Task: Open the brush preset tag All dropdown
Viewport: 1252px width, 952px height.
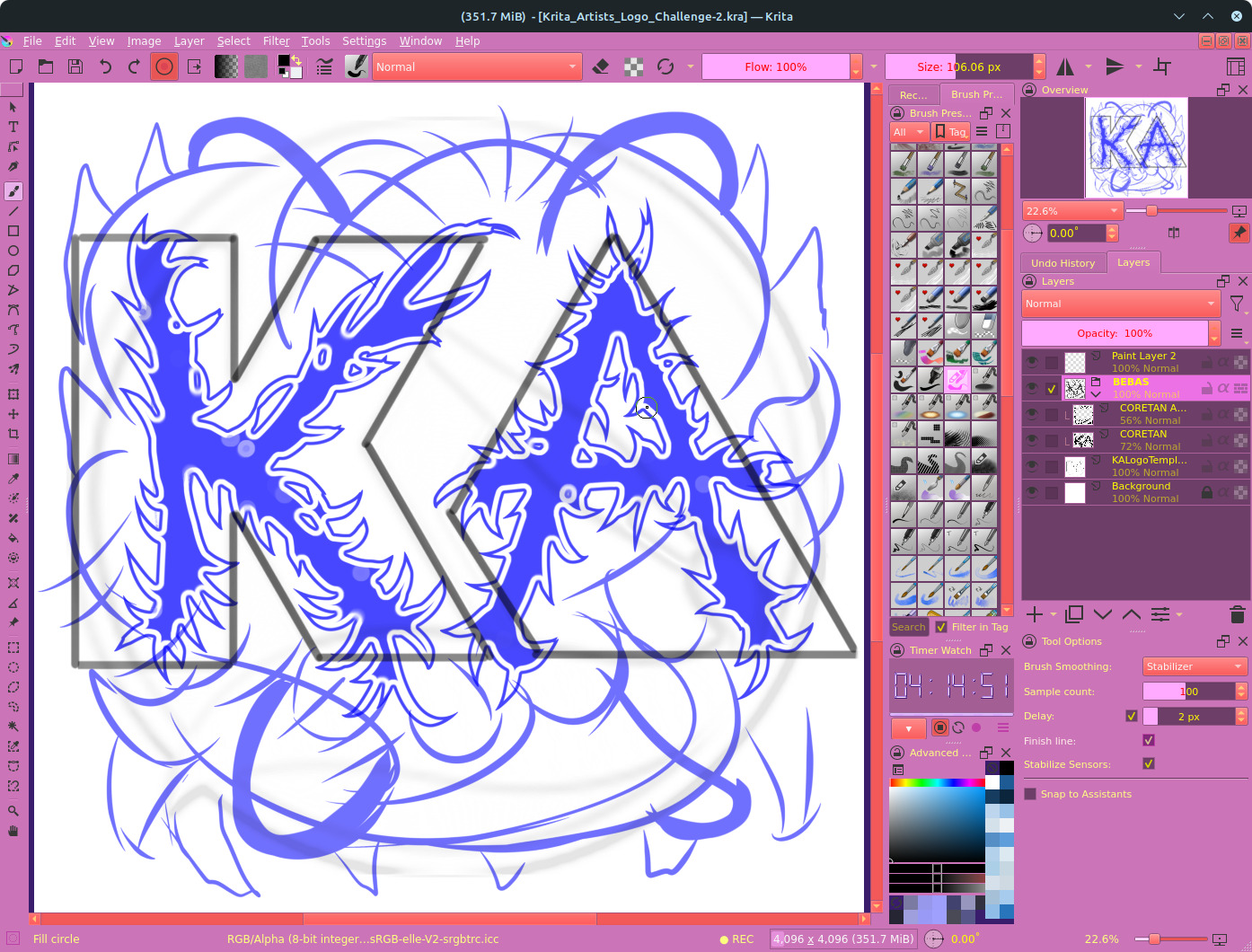Action: coord(908,132)
